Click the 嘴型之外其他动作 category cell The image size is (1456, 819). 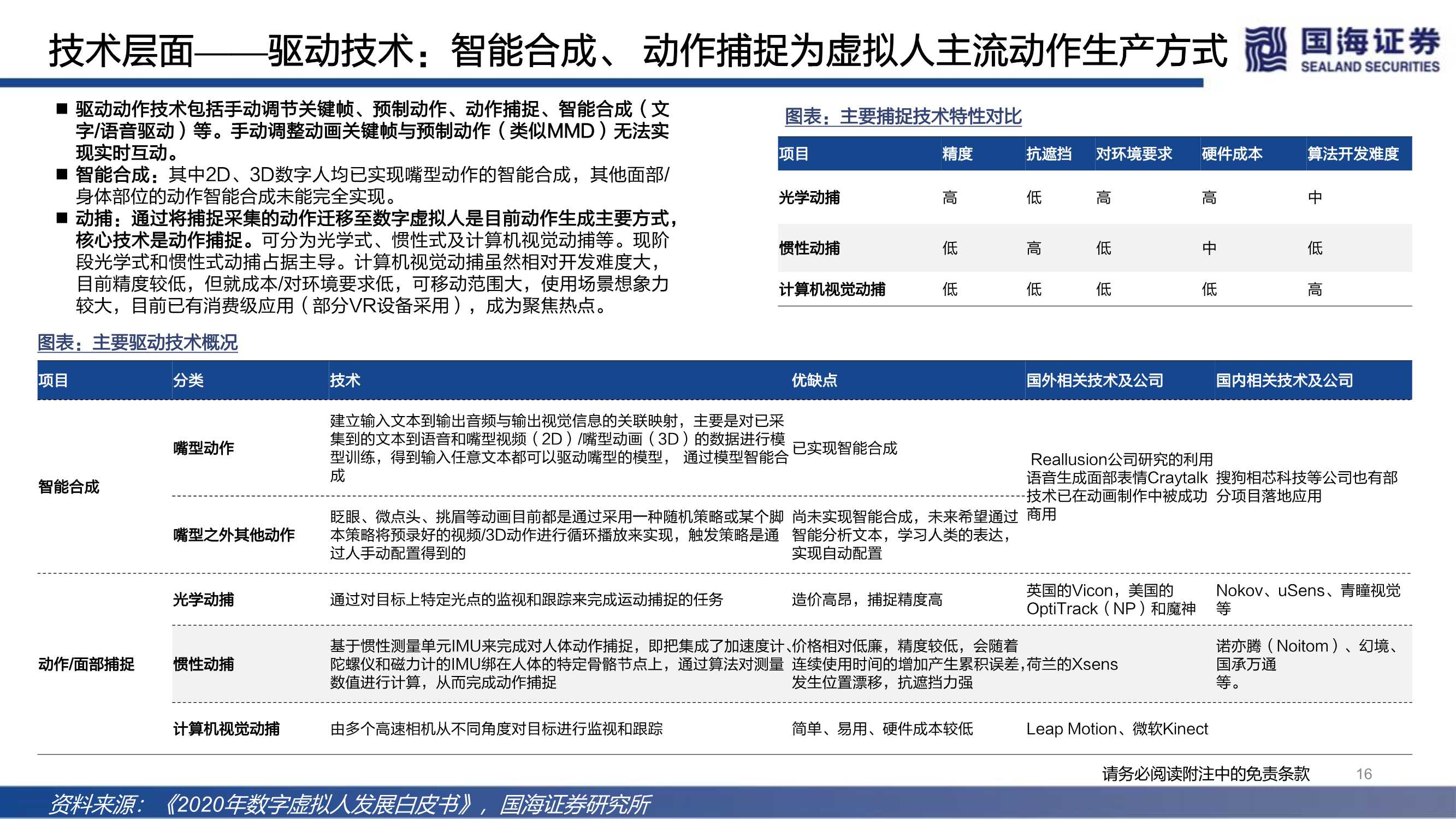[x=233, y=535]
